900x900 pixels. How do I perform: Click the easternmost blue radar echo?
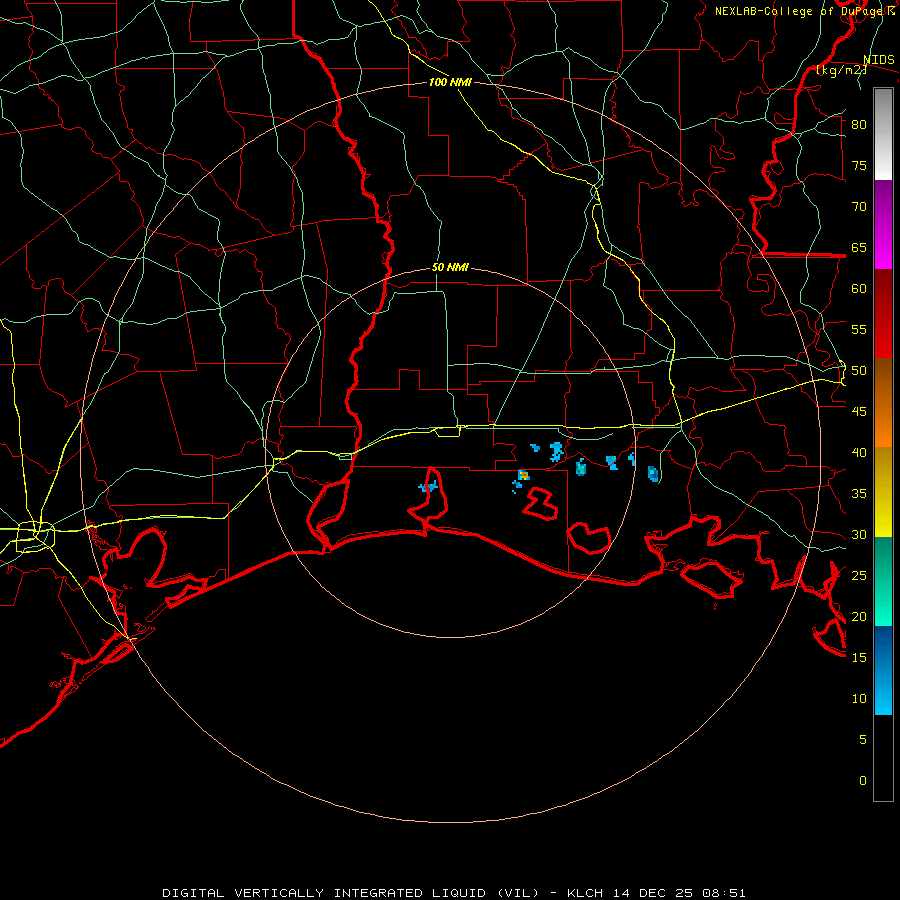(653, 474)
